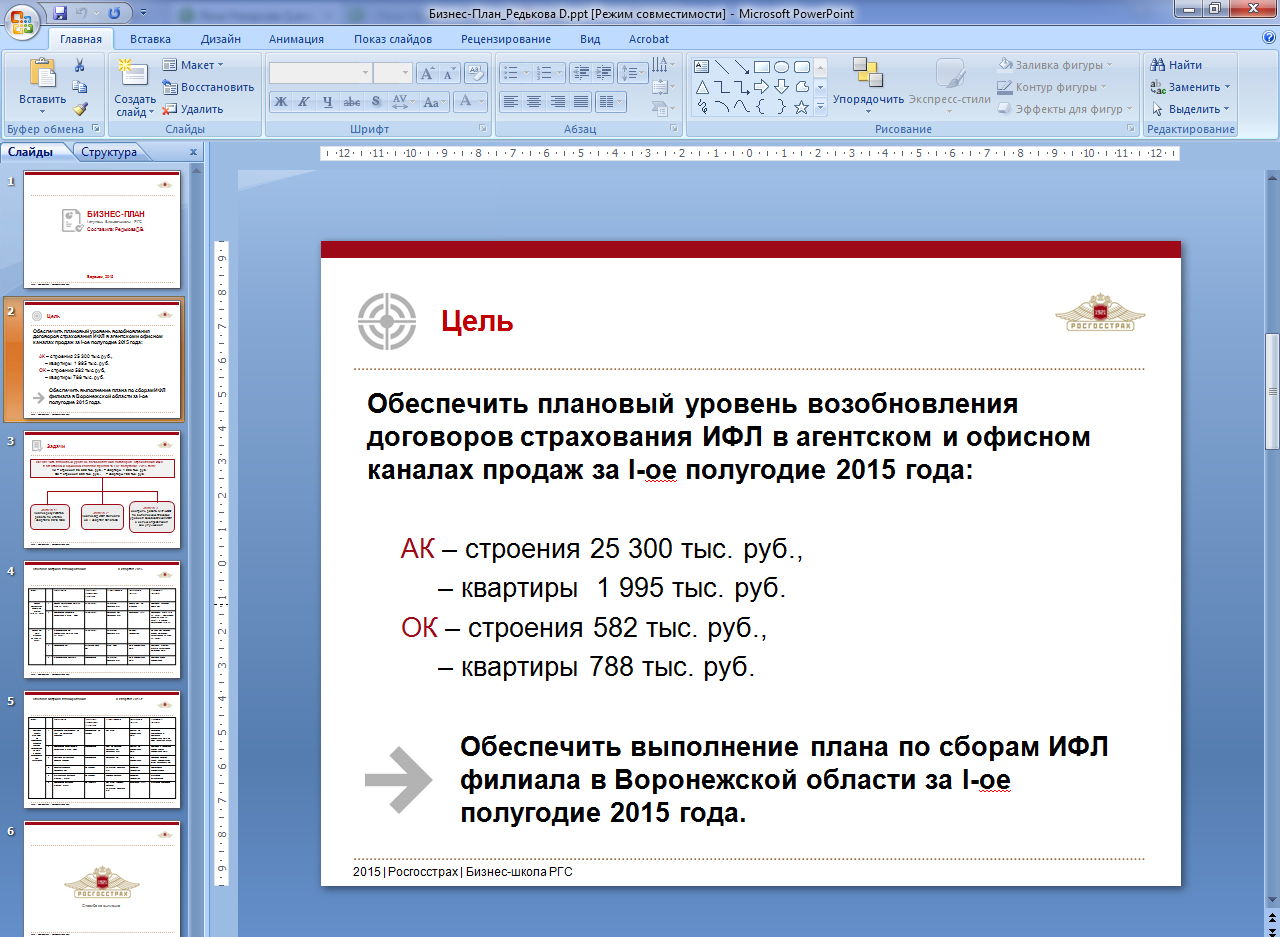Clear all formatting with the eraser icon
The width and height of the screenshot is (1280, 937).
[477, 73]
